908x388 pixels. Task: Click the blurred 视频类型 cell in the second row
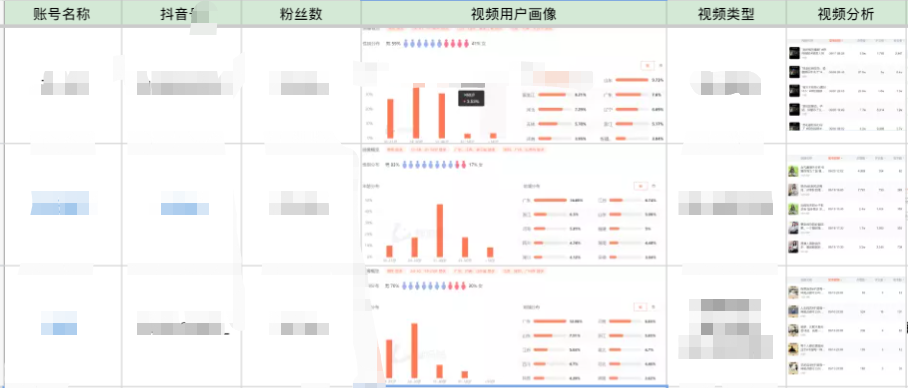(726, 203)
